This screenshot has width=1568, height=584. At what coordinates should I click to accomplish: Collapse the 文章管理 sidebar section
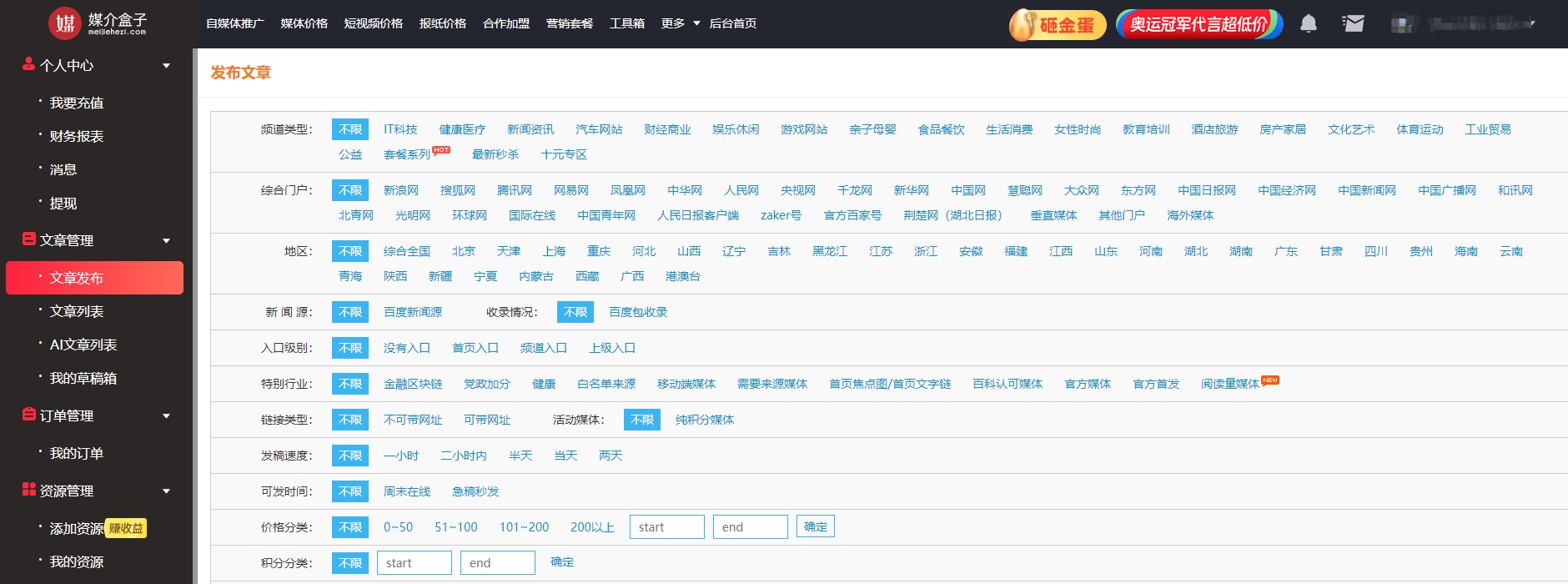166,240
